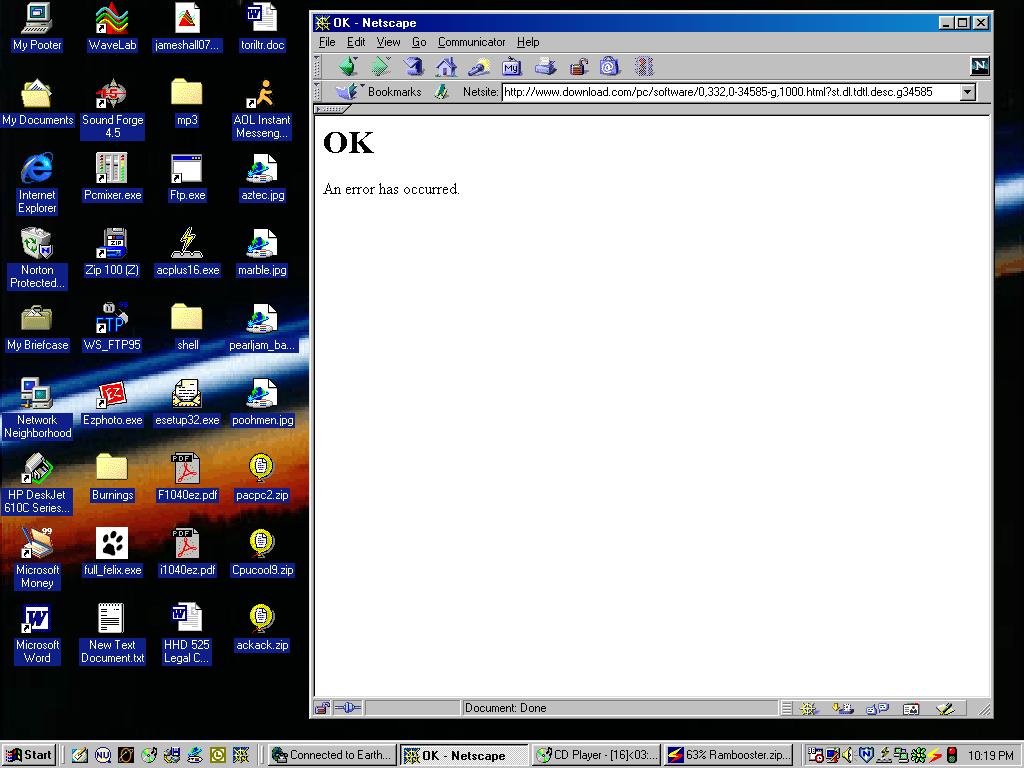Viewport: 1024px width, 768px height.
Task: Collapse the Location toolbar handle
Action: click(318, 92)
